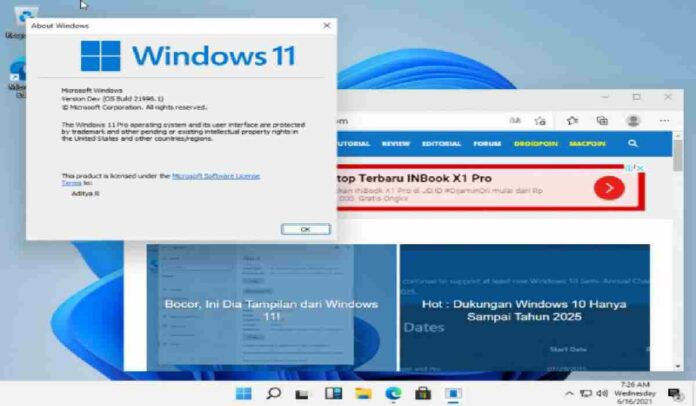Open the 'Laptop Terbaru INBook X1 Pro' ad headline
696x406 pixels.
tap(415, 178)
